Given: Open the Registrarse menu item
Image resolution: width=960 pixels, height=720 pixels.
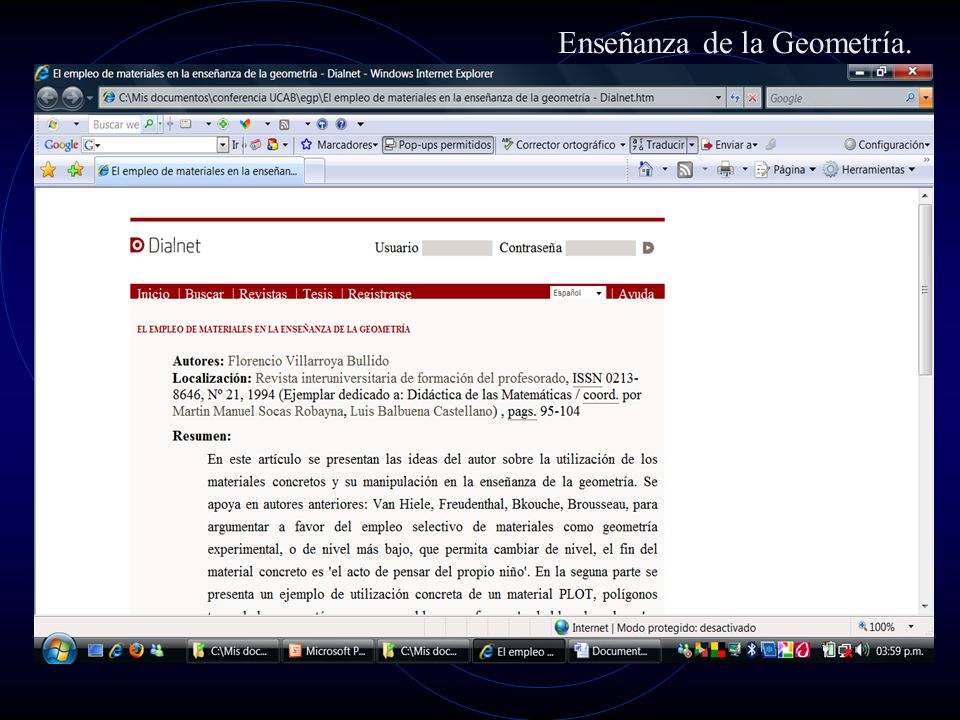Looking at the screenshot, I should [x=380, y=293].
